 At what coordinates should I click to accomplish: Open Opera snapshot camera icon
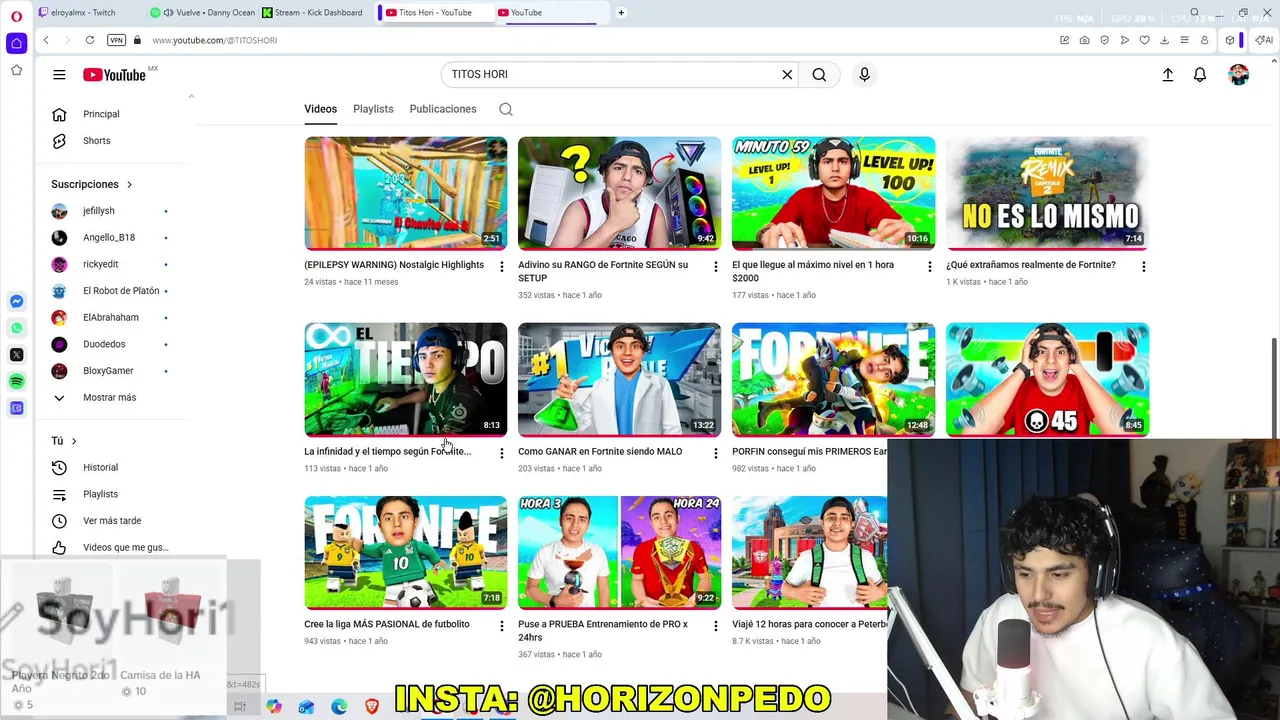[1085, 40]
